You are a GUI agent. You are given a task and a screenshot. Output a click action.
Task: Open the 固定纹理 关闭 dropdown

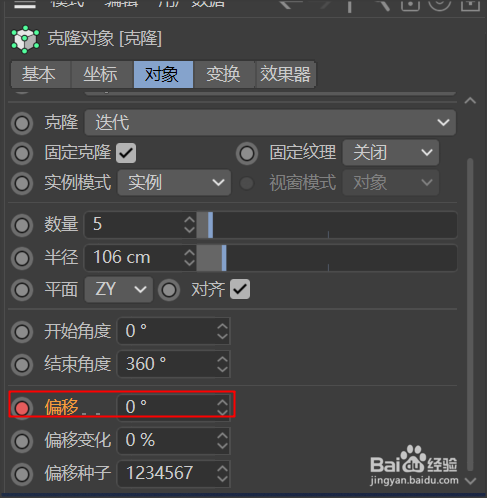pos(391,153)
